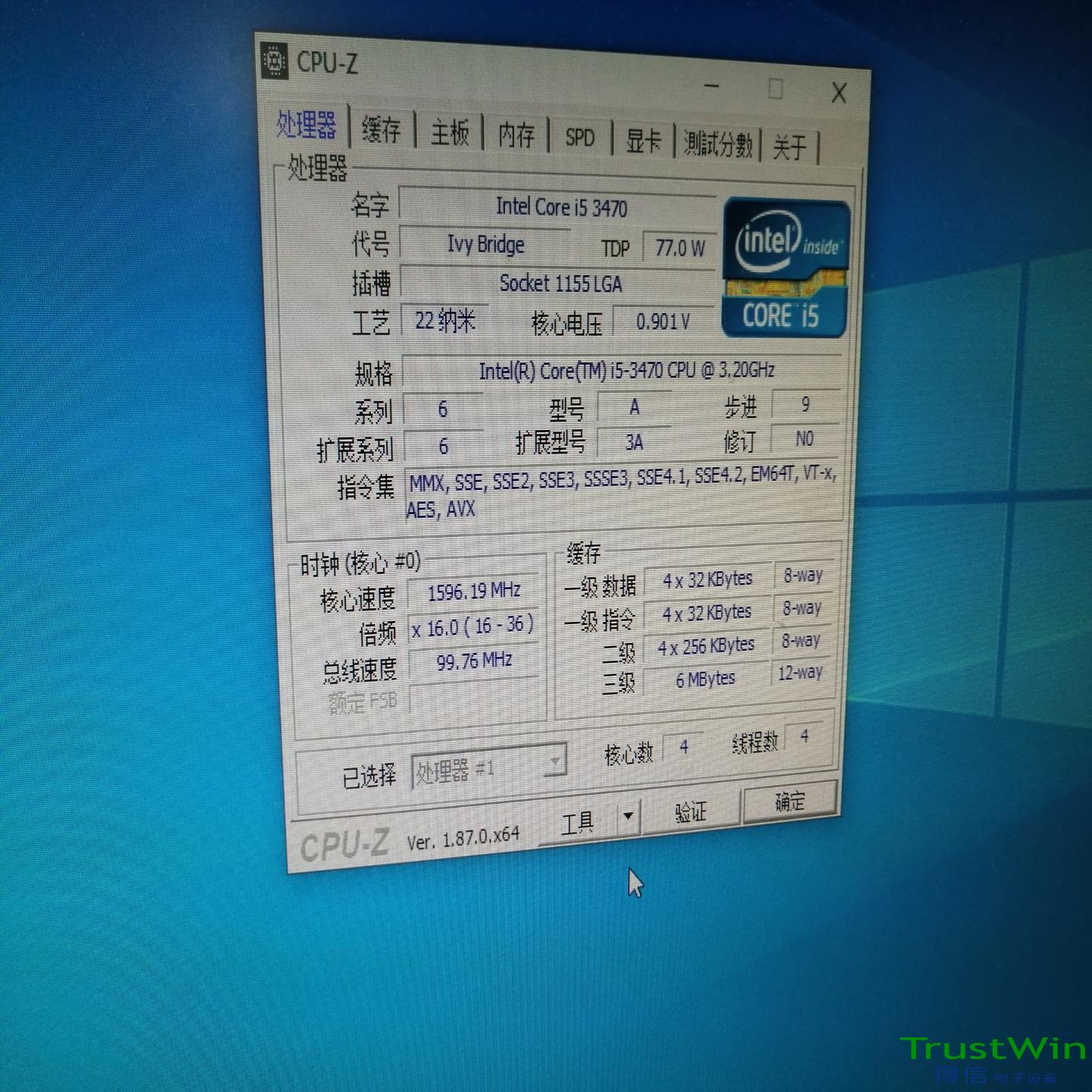Close the CPU-Z window
1092x1092 pixels.
click(839, 93)
